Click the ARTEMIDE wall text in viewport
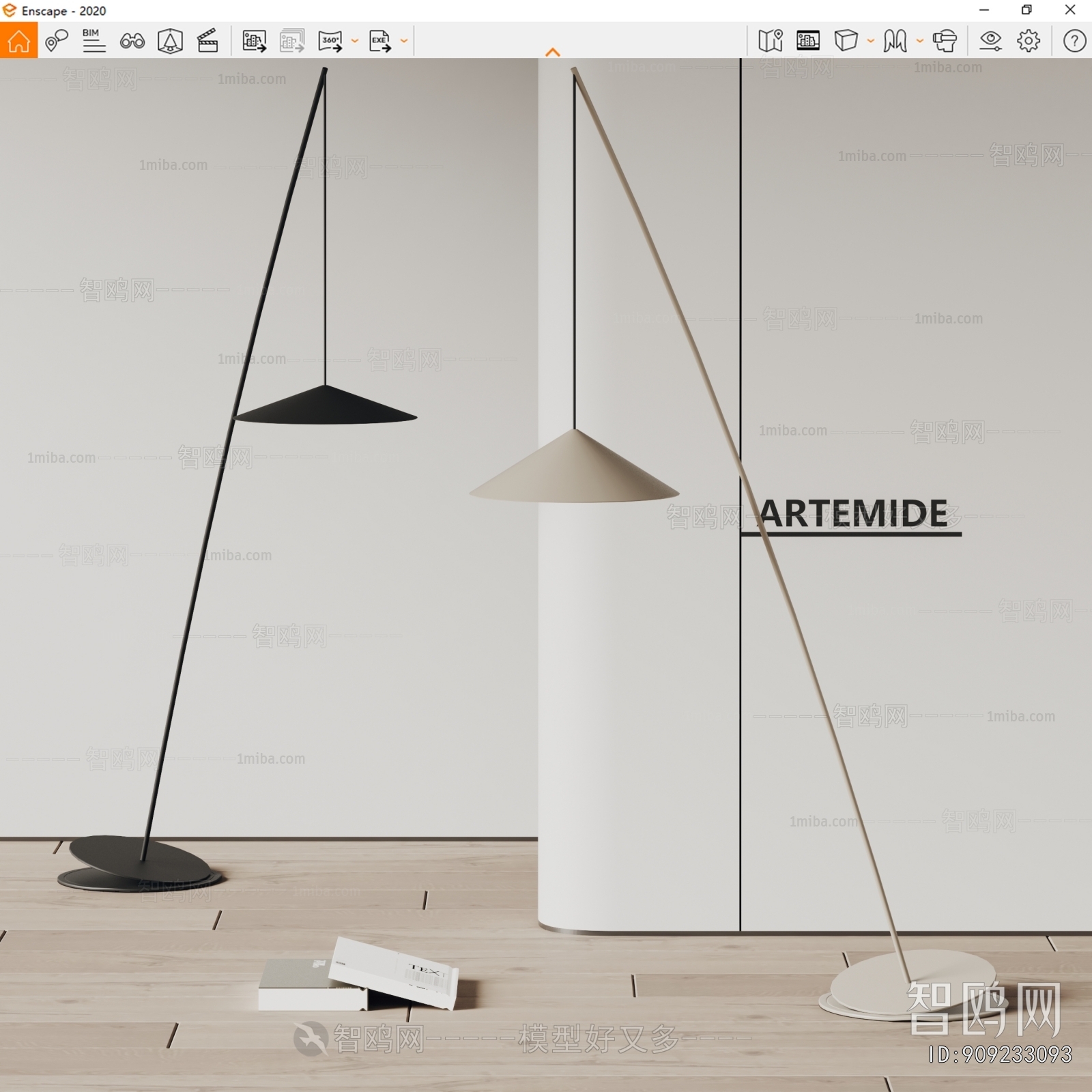This screenshot has width=1092, height=1092. pyautogui.click(x=853, y=513)
